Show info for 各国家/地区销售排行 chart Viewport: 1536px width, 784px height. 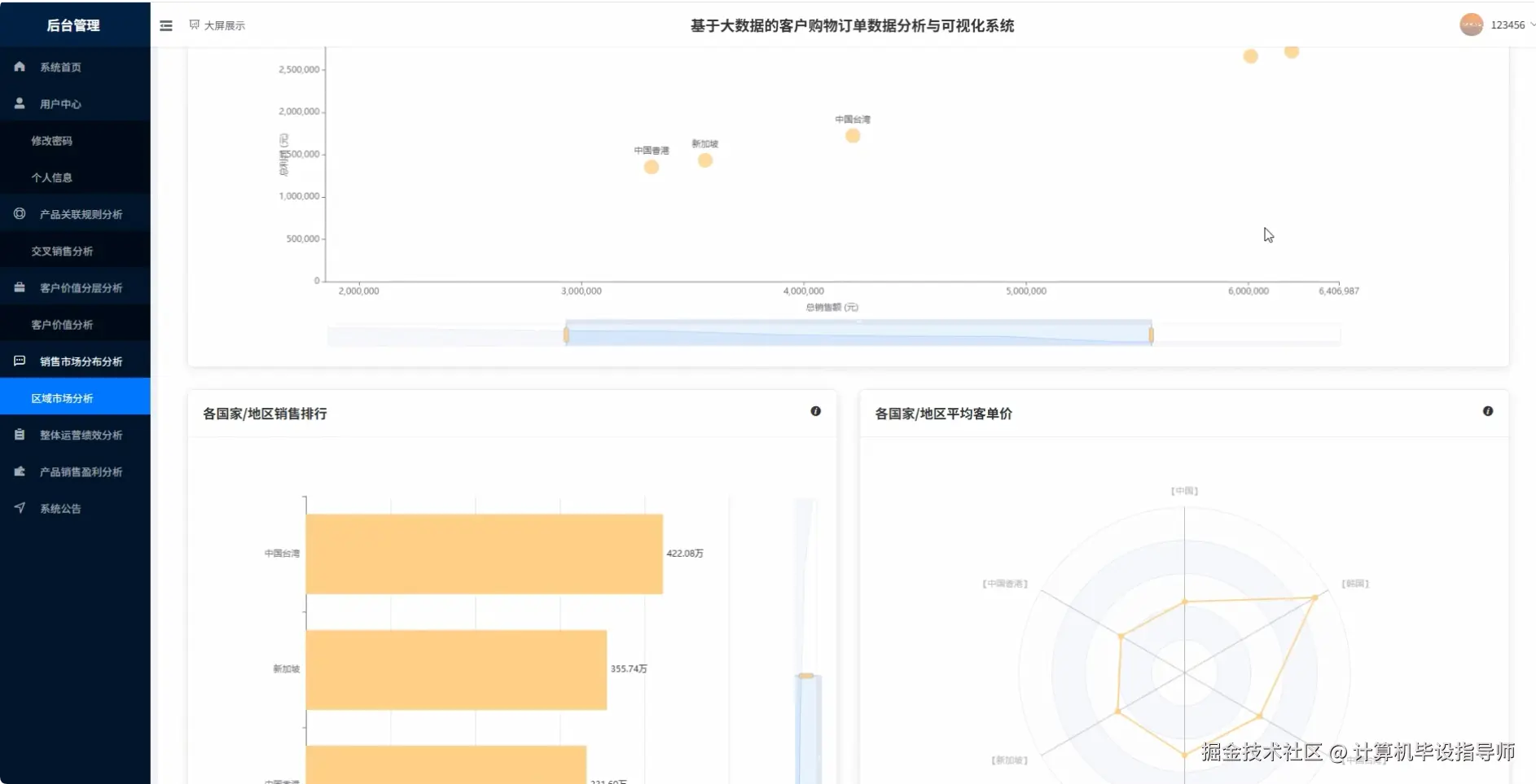(815, 411)
